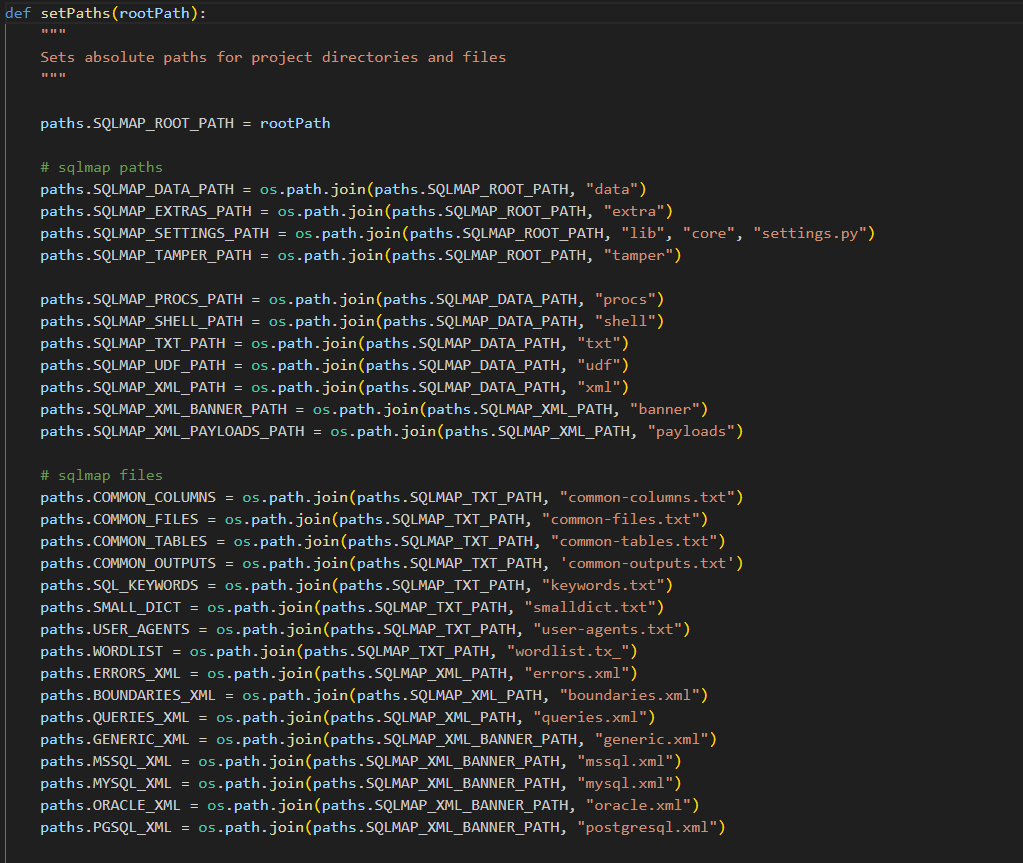
Task: Click the "banner" string literal
Action: [665, 409]
